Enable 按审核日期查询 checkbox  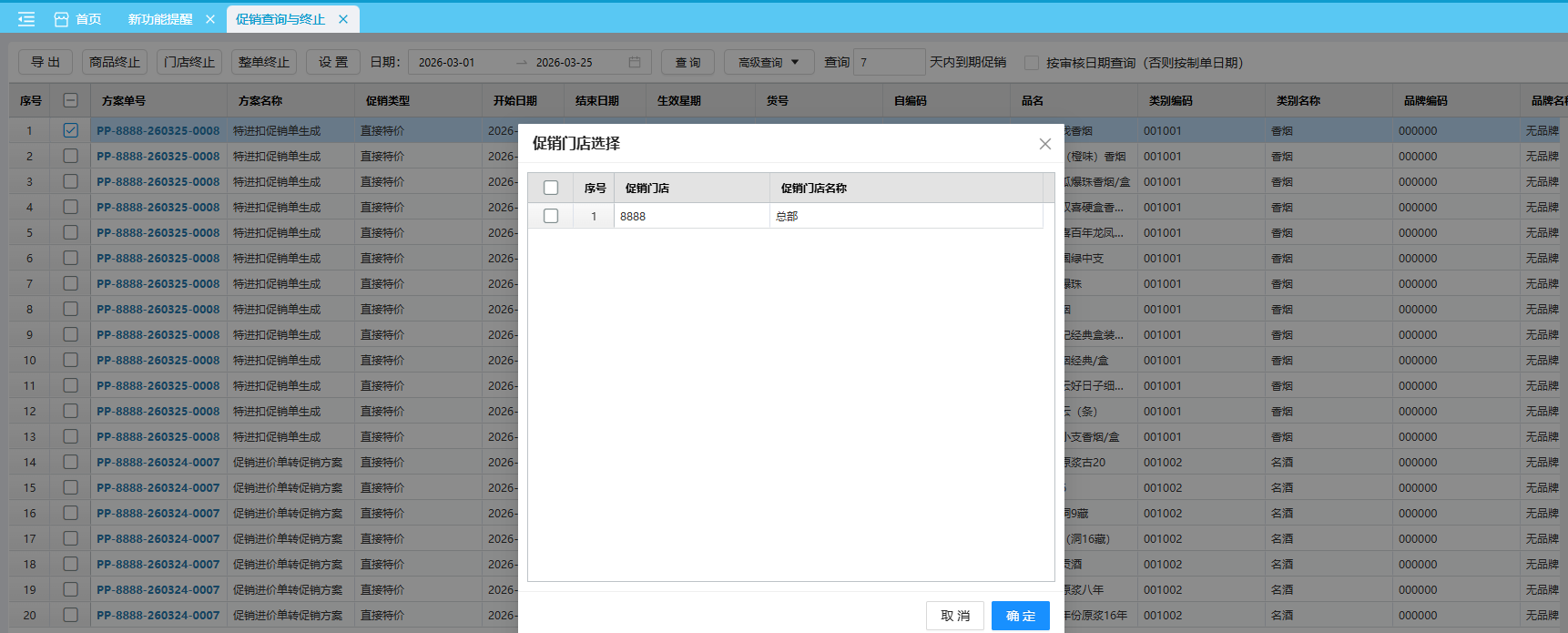[1032, 63]
